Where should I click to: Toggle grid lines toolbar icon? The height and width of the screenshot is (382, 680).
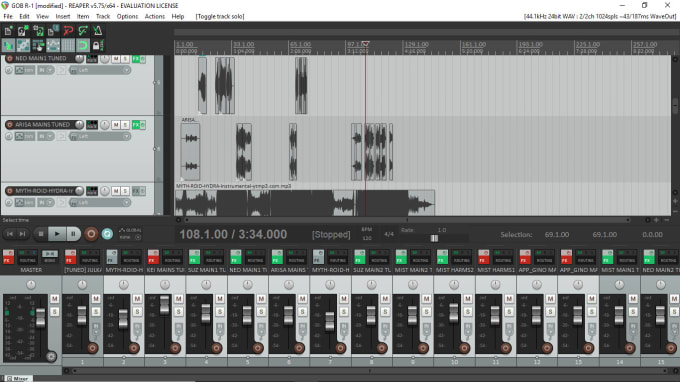tap(68, 45)
